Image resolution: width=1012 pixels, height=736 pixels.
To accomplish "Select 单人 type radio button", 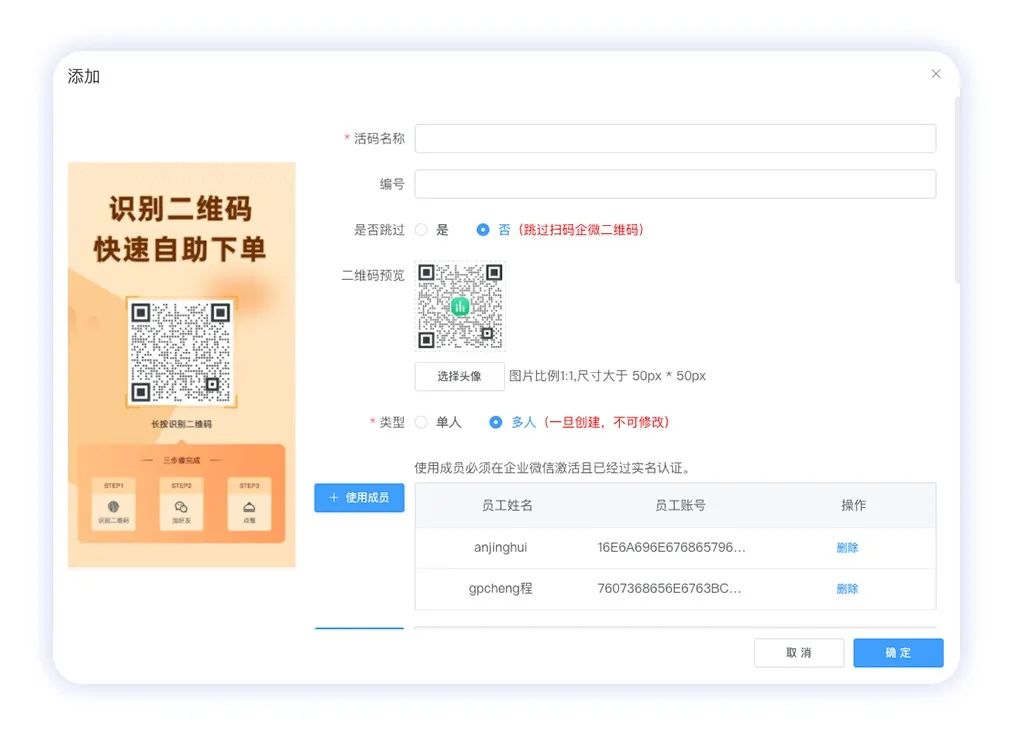I will pyautogui.click(x=421, y=422).
